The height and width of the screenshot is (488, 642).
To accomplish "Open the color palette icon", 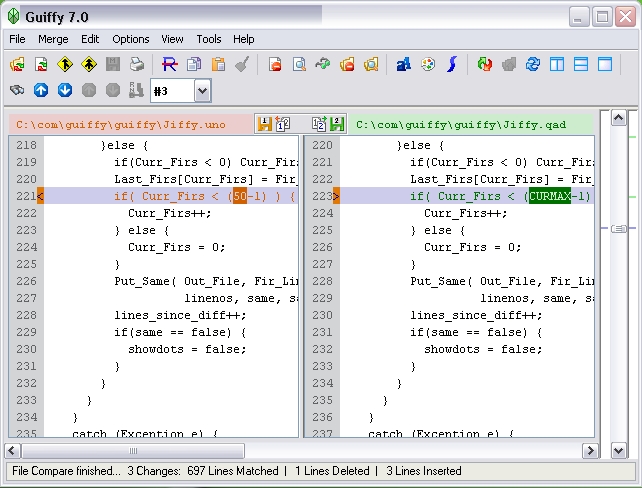I will (428, 64).
